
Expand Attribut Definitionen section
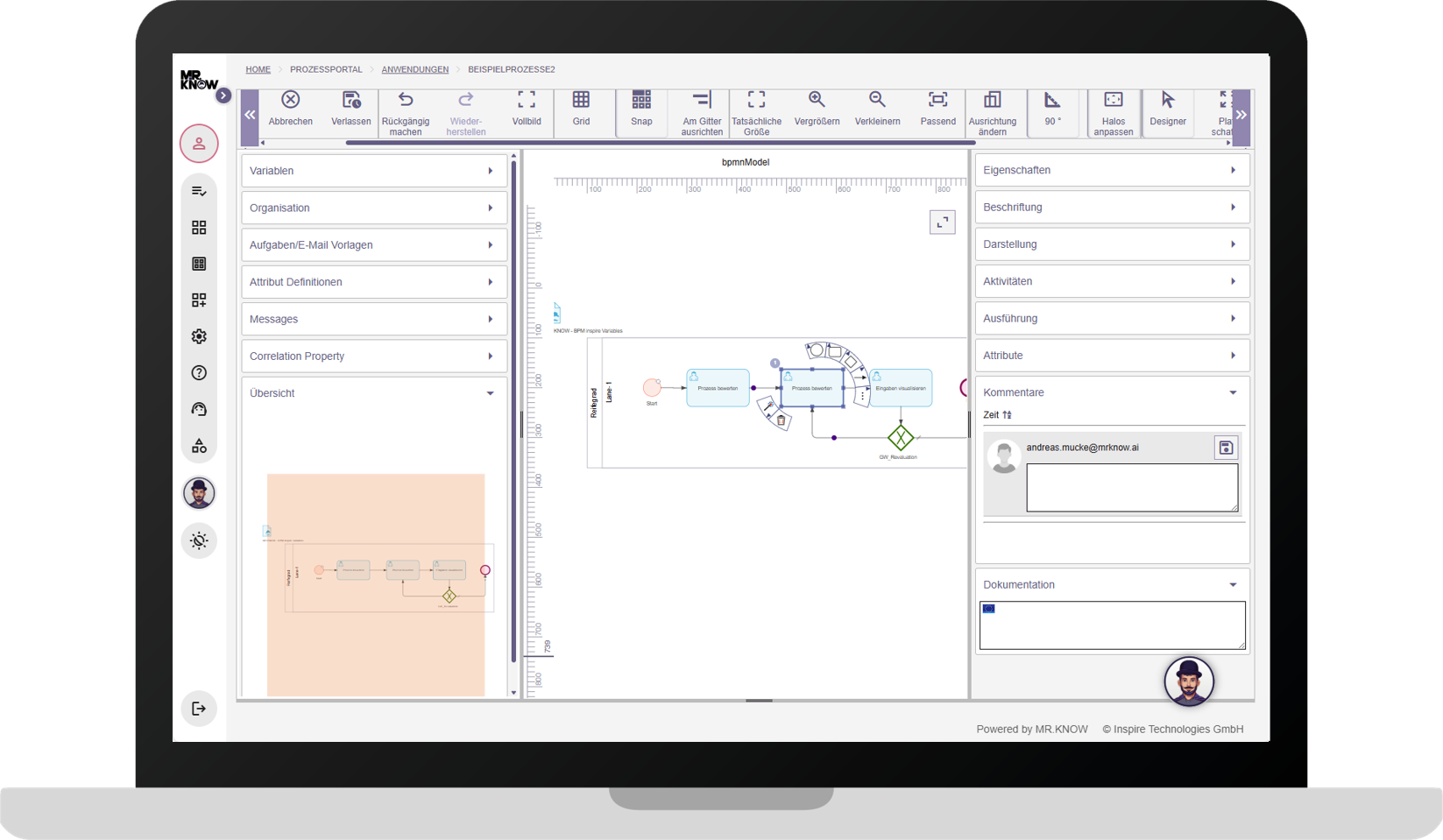pyautogui.click(x=374, y=282)
